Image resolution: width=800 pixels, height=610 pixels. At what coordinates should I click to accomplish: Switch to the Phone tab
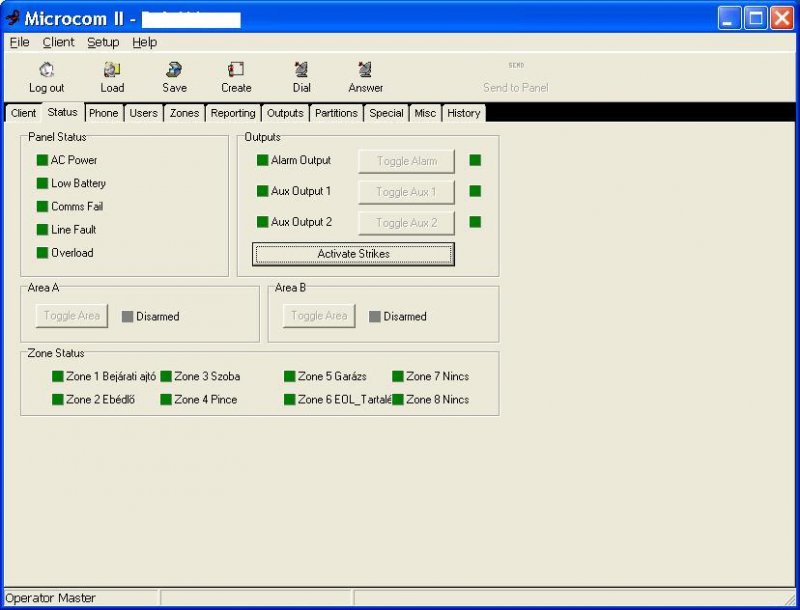pos(104,113)
